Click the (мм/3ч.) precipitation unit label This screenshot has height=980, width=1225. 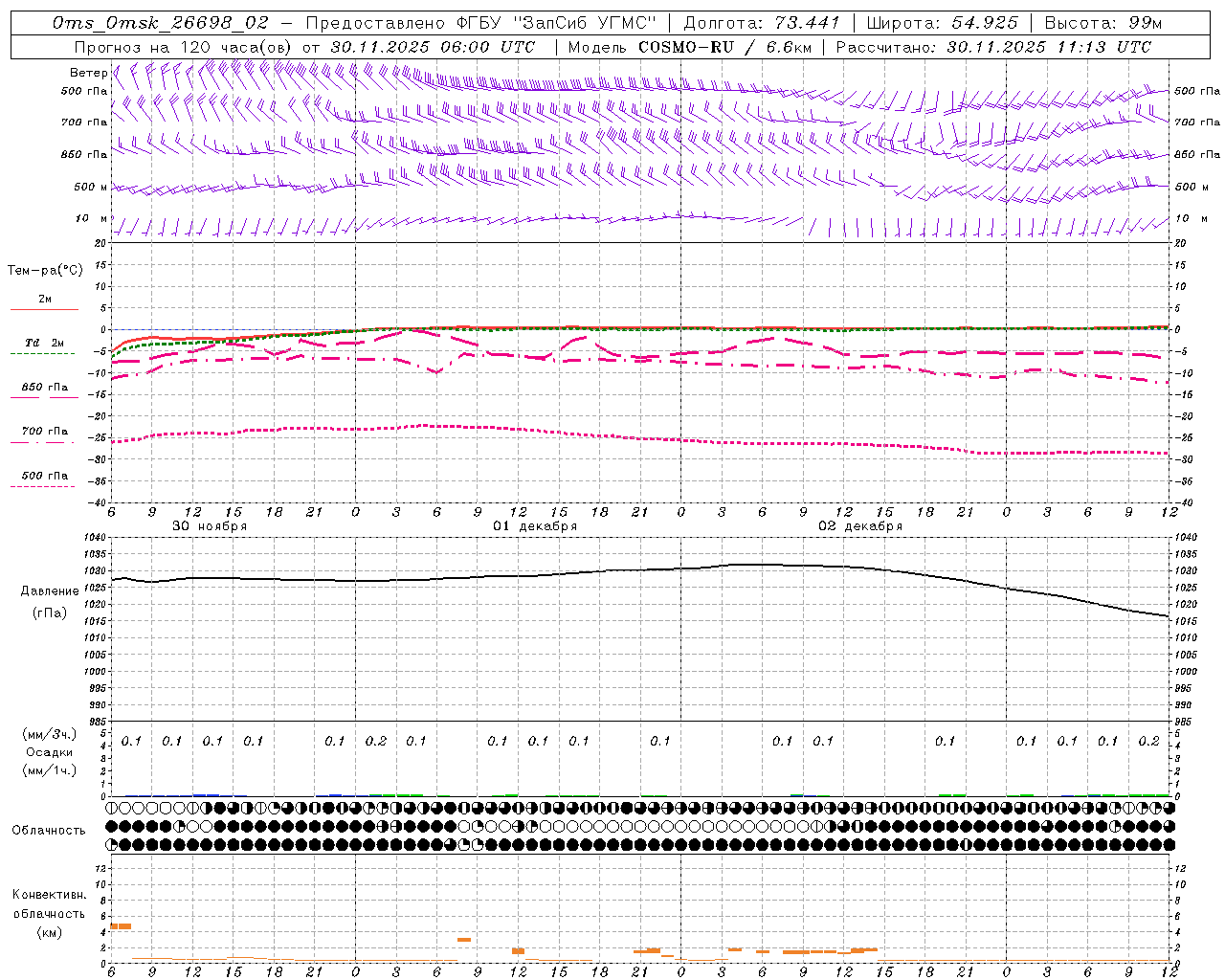50,734
